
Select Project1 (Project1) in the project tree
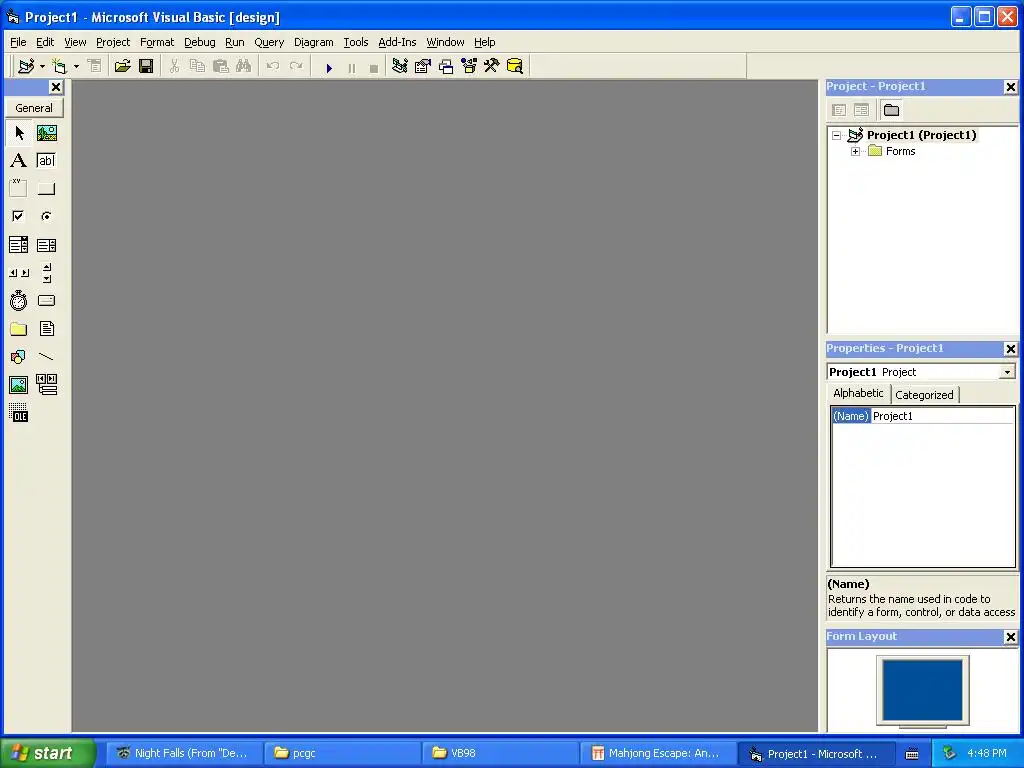921,135
